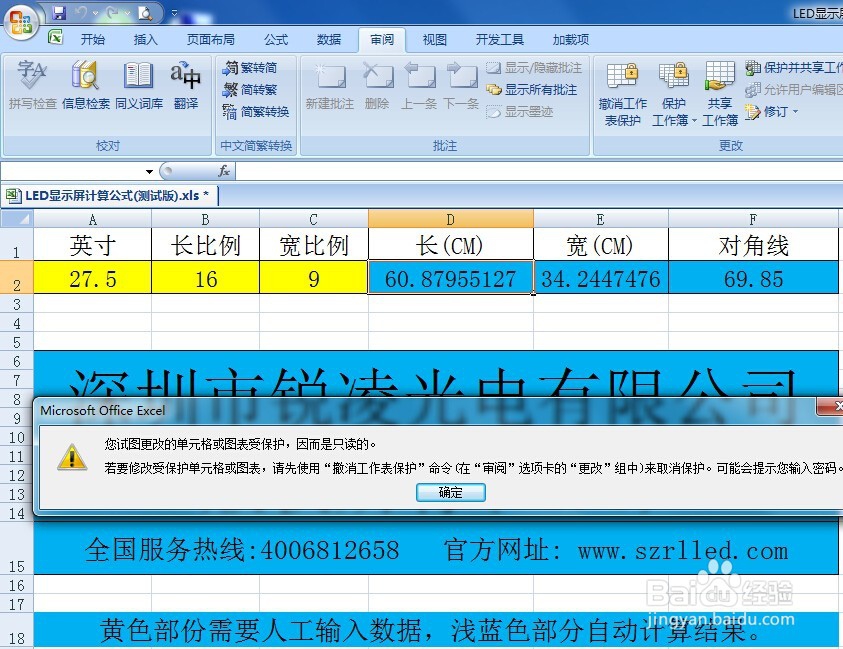Open 信息检索 research tool
This screenshot has width=843, height=649.
pyautogui.click(x=85, y=85)
